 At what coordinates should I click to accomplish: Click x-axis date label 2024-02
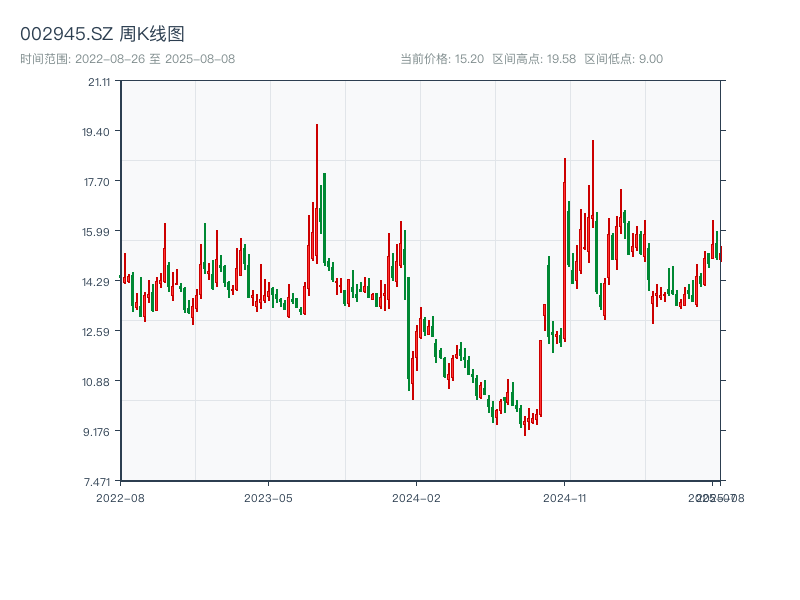pos(416,498)
